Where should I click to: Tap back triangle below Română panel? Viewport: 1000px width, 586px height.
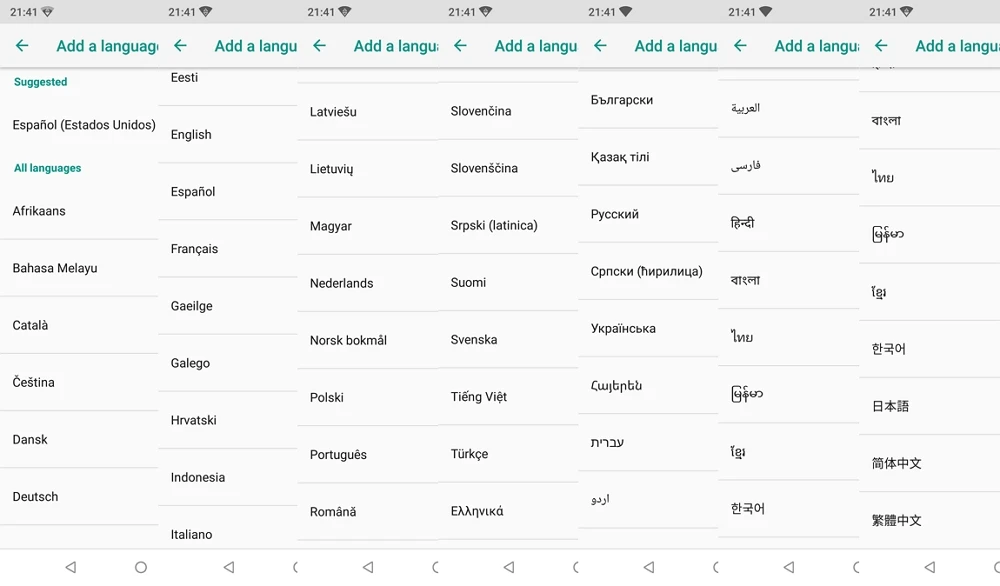(368, 567)
